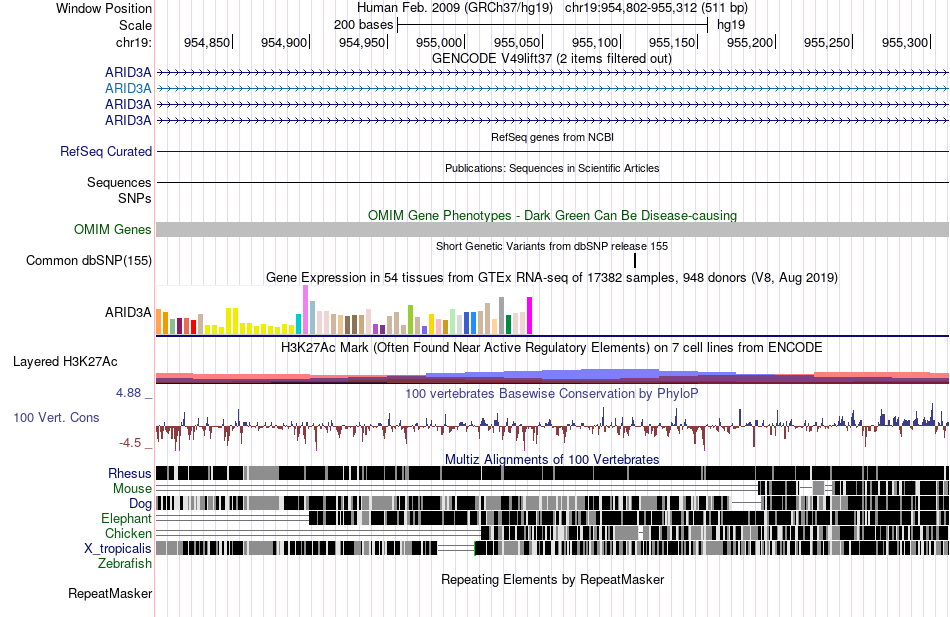Select the Rhesus alignment label
Viewport: 950px width, 617px height.
[130, 473]
